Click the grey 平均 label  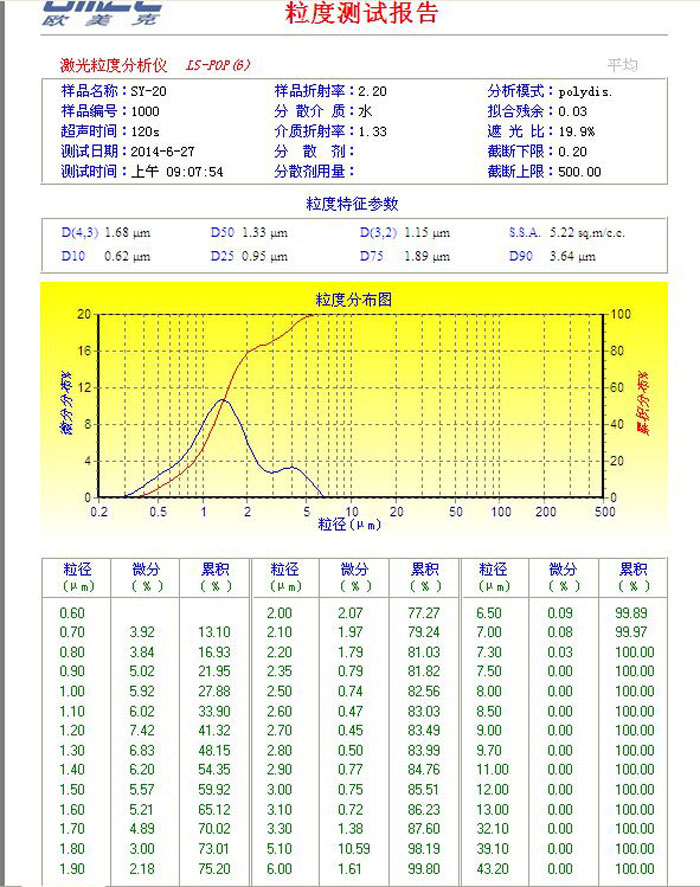622,65
